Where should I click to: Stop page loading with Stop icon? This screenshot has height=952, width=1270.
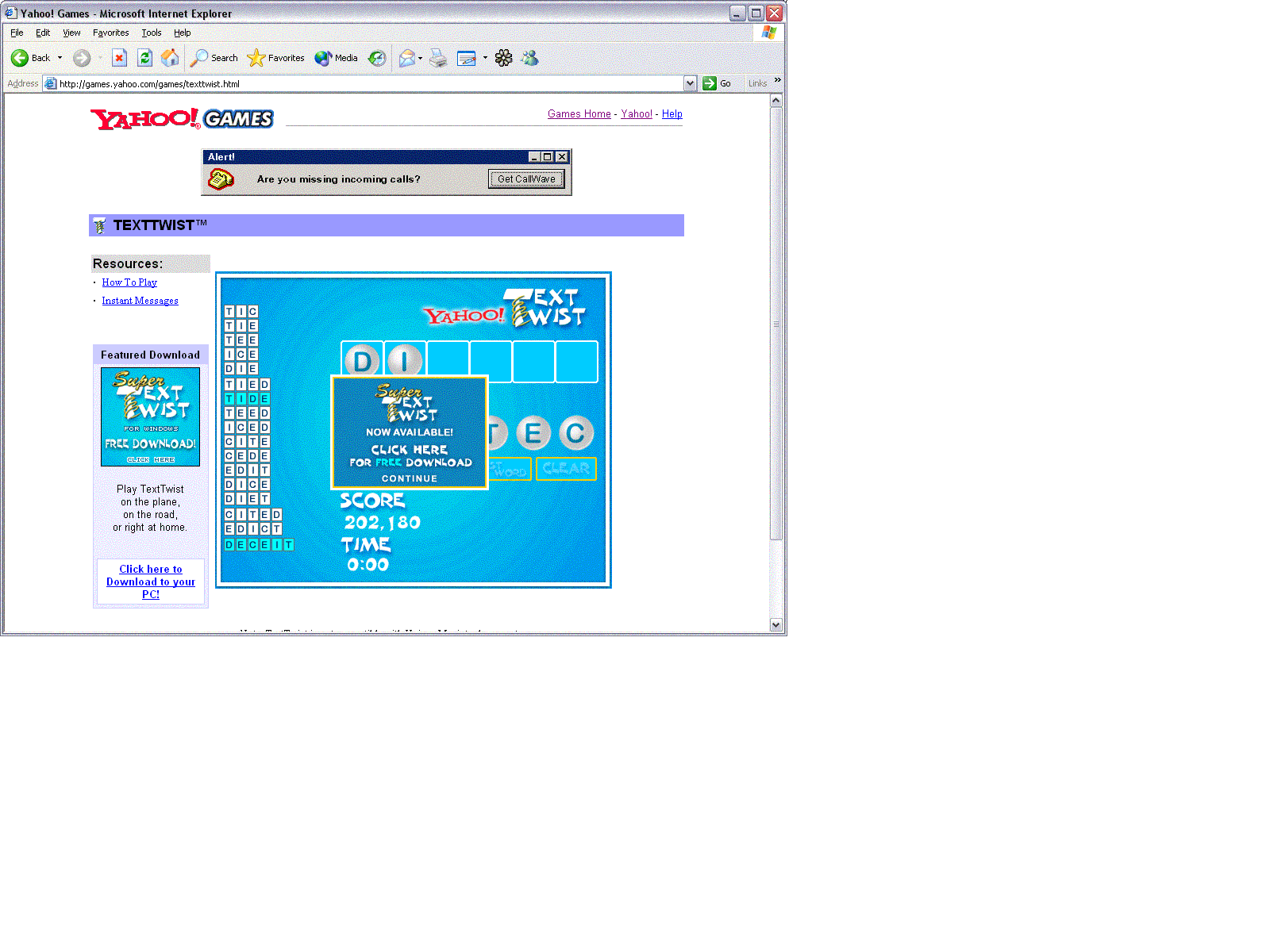(x=119, y=58)
